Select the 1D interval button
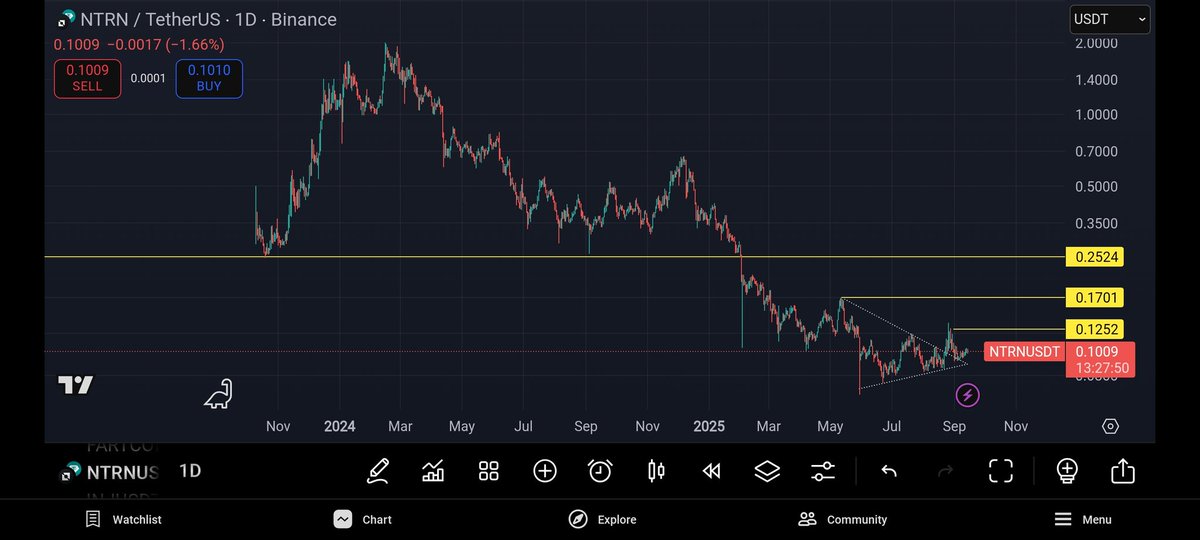This screenshot has width=1200, height=540. click(190, 470)
